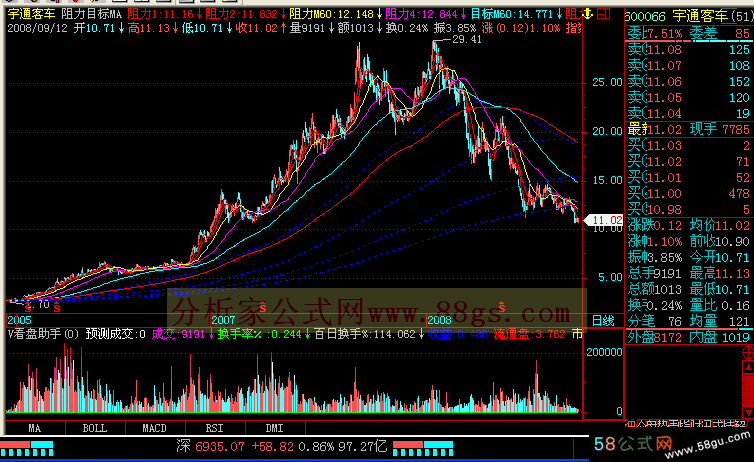Click the 深 6935.07 index in status bar

(211, 447)
